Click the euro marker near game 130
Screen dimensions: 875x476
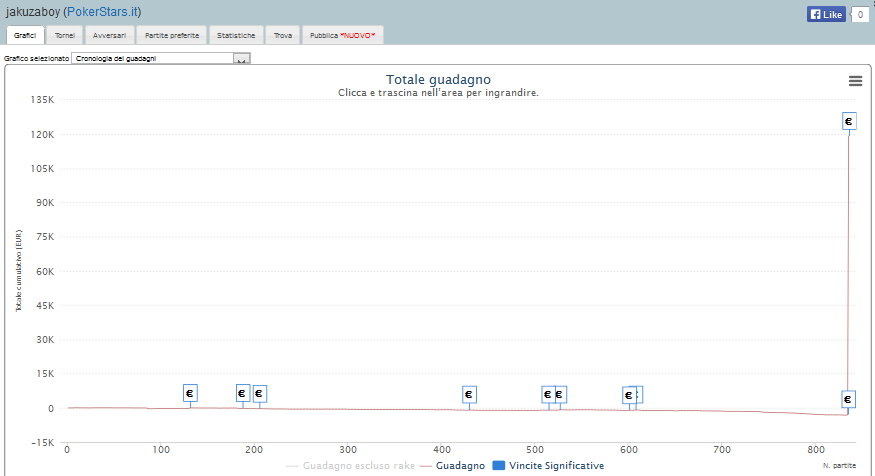point(190,394)
